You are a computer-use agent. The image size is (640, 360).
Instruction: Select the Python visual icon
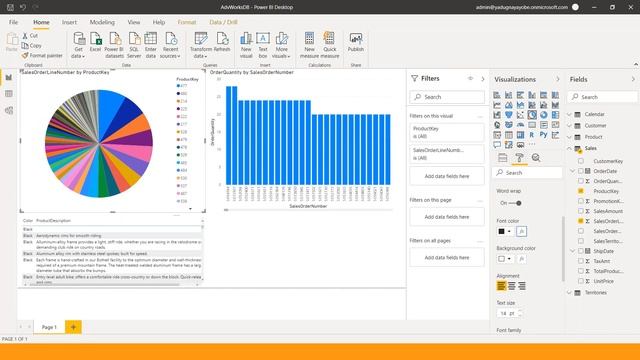(x=543, y=134)
